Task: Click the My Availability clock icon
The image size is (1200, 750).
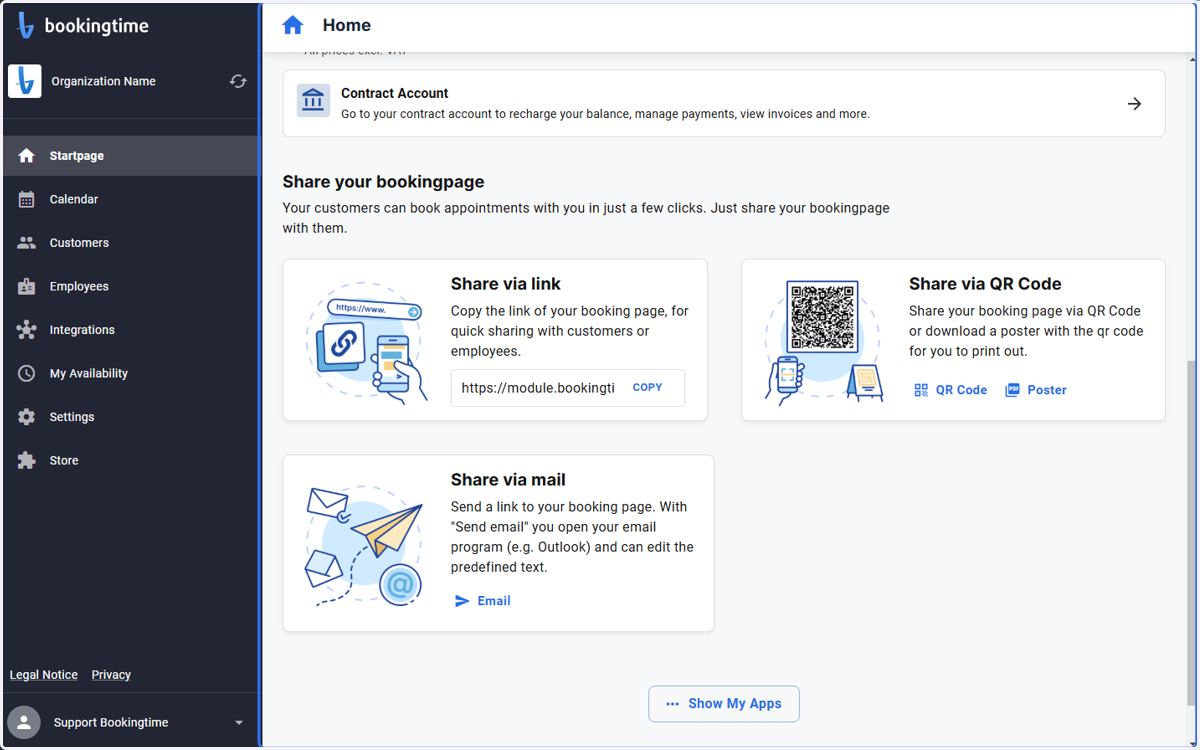Action: (27, 373)
